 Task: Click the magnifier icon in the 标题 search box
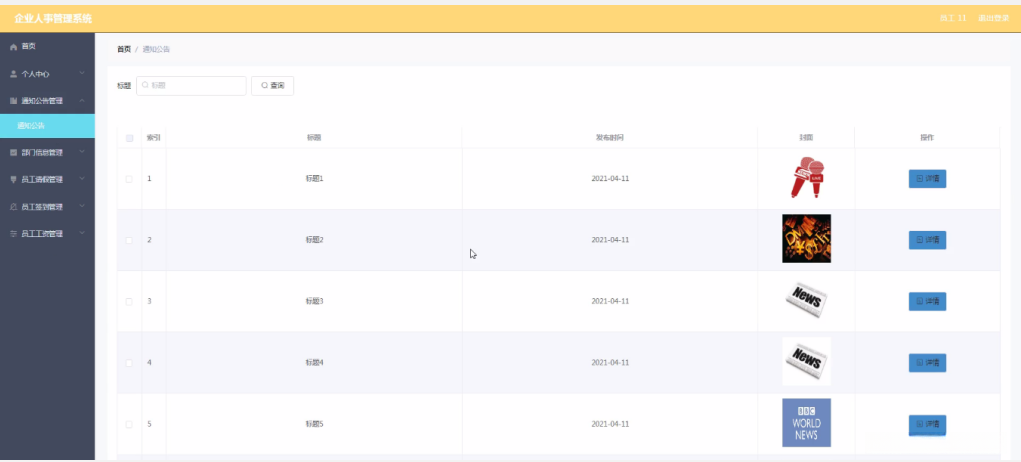[145, 86]
